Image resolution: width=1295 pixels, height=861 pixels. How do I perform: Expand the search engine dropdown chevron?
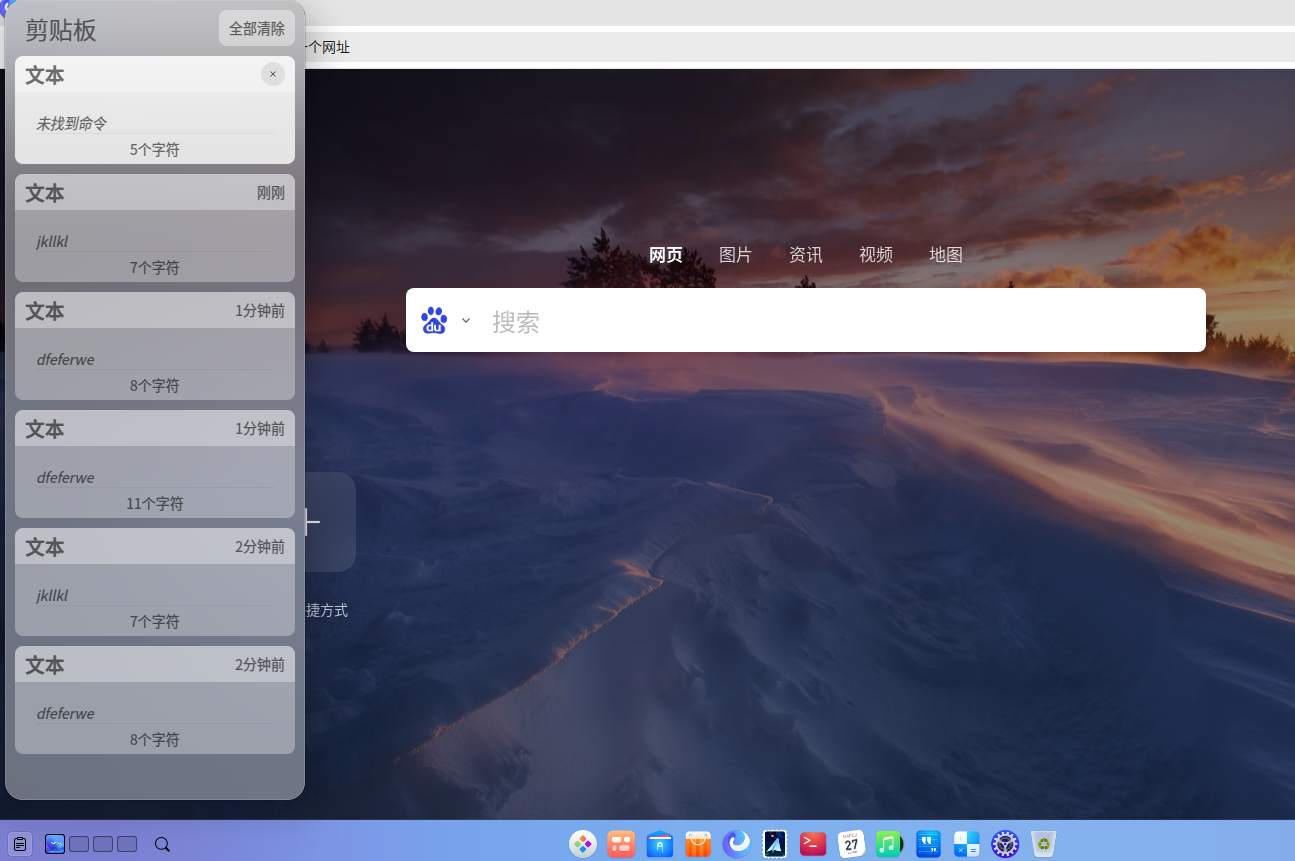[466, 320]
